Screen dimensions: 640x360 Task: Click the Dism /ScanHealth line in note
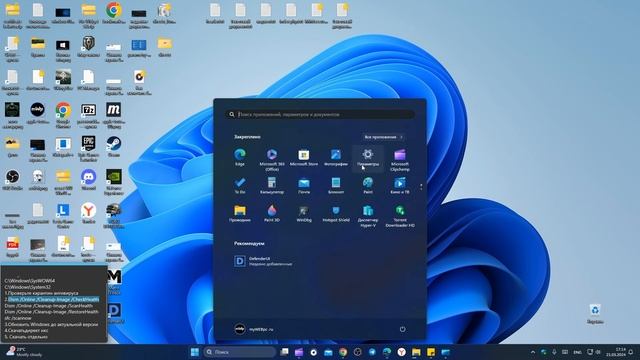coord(48,305)
